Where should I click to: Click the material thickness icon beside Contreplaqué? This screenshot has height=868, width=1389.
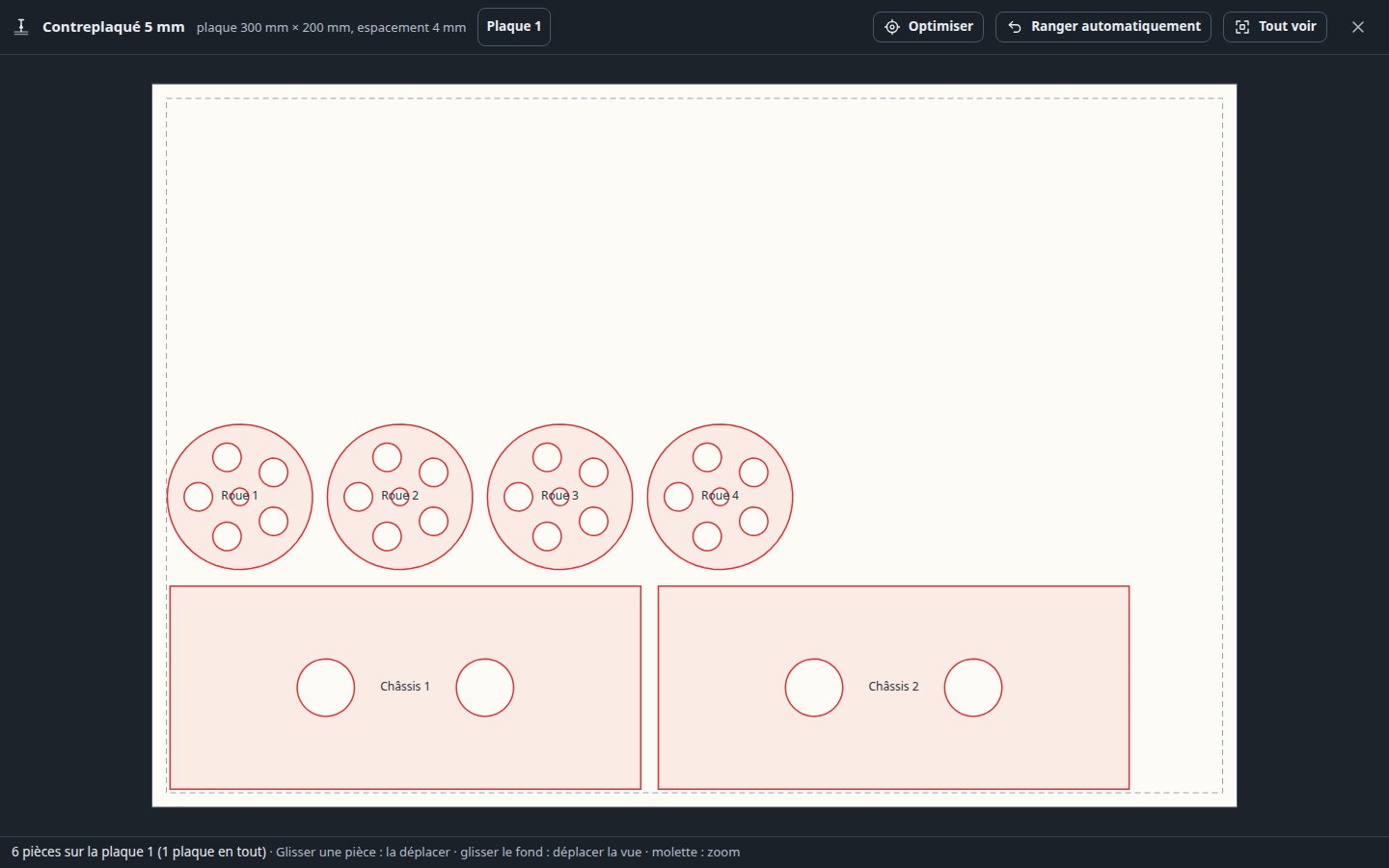(21, 27)
